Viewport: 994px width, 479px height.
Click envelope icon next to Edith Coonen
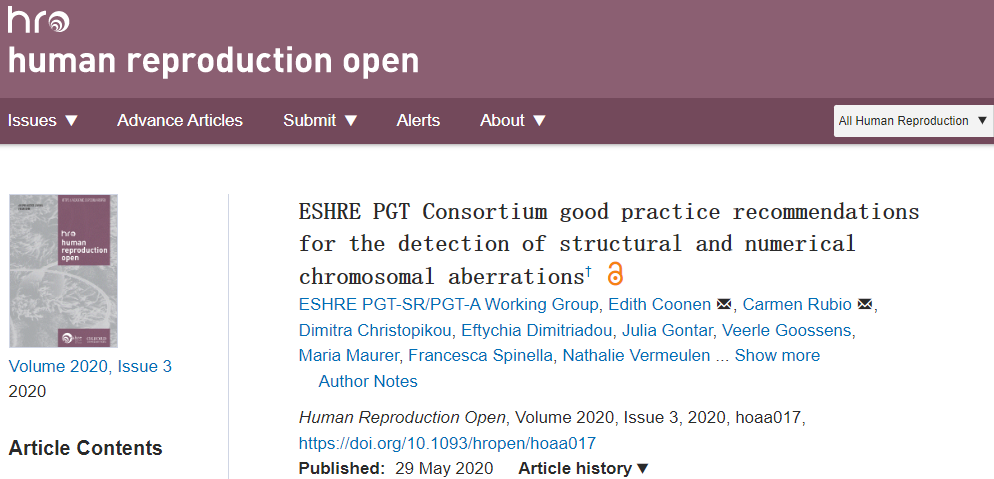pos(724,305)
